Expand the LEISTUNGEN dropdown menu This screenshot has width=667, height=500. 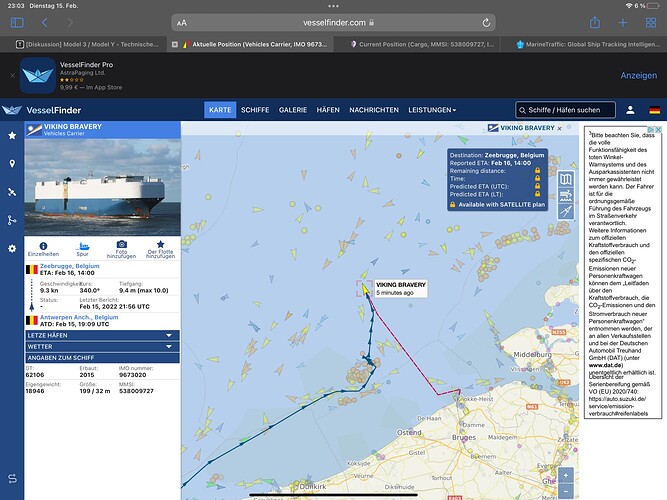pyautogui.click(x=432, y=110)
